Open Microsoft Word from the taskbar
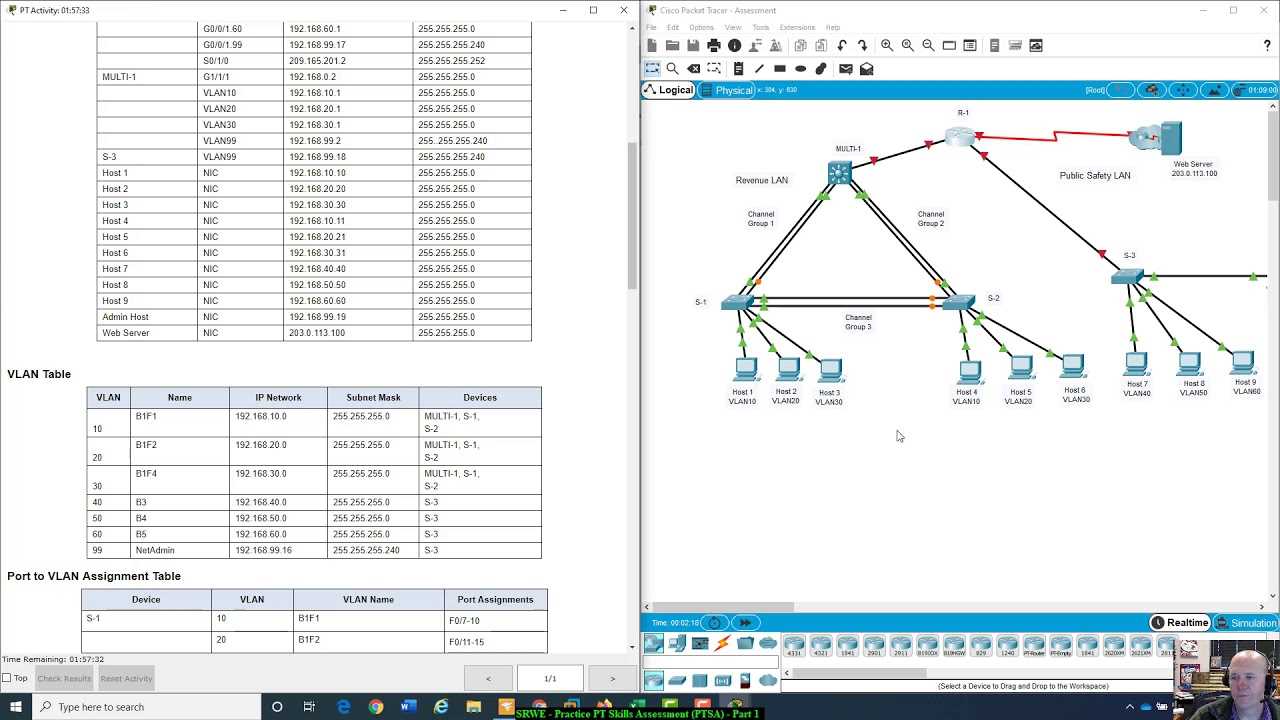 pos(408,707)
